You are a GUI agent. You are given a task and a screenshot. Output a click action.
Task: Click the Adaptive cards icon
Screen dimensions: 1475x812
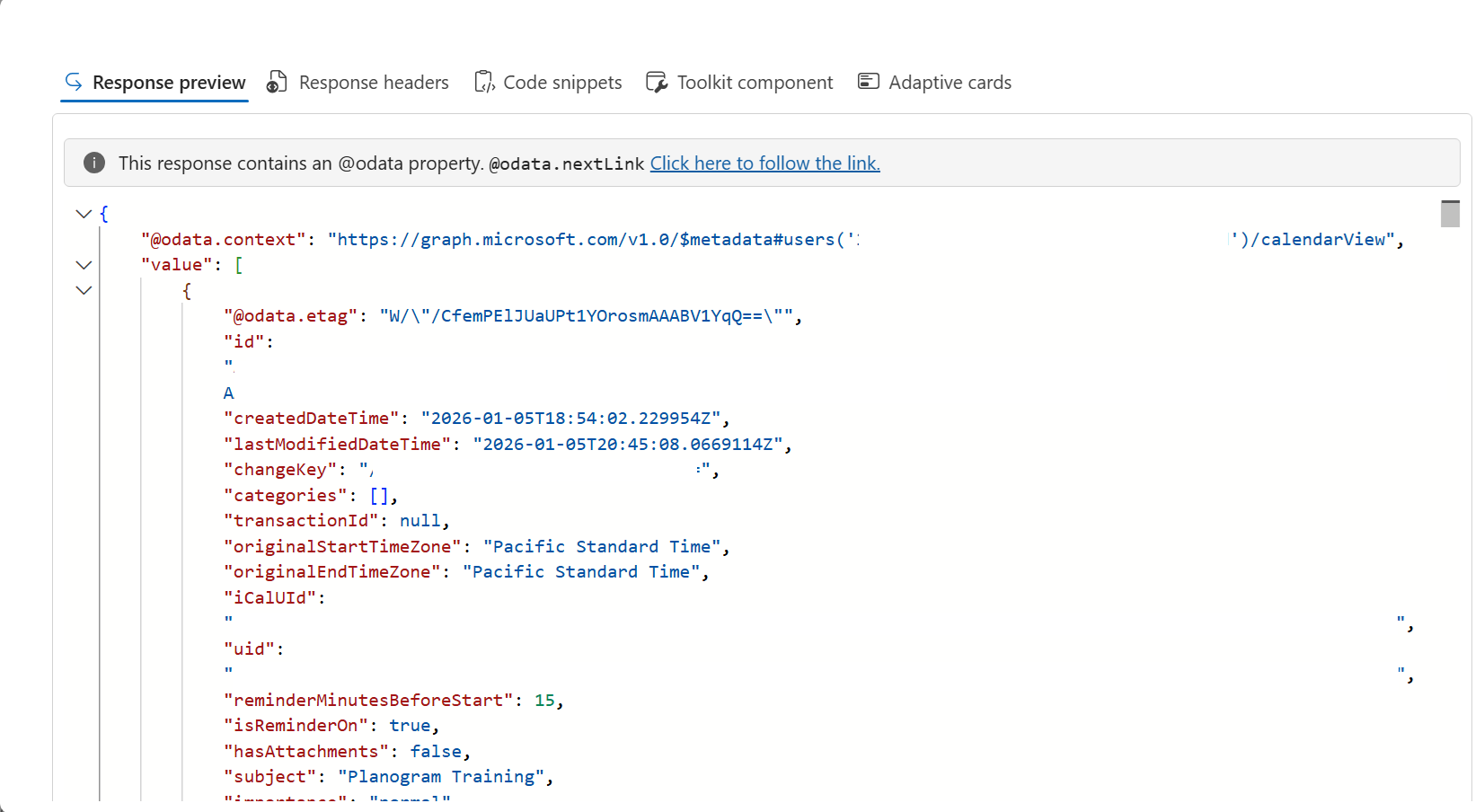(869, 82)
